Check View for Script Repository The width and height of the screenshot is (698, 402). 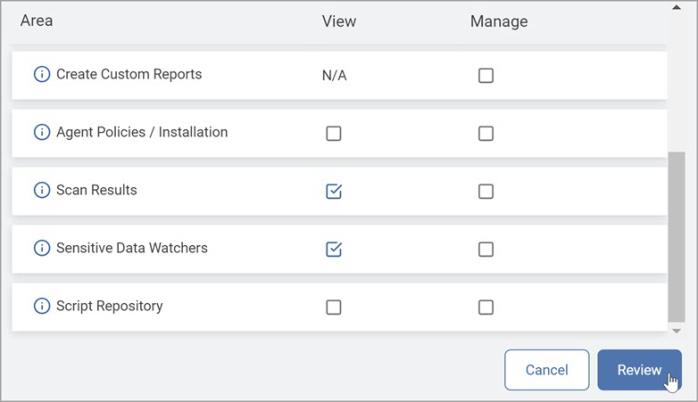tap(334, 307)
